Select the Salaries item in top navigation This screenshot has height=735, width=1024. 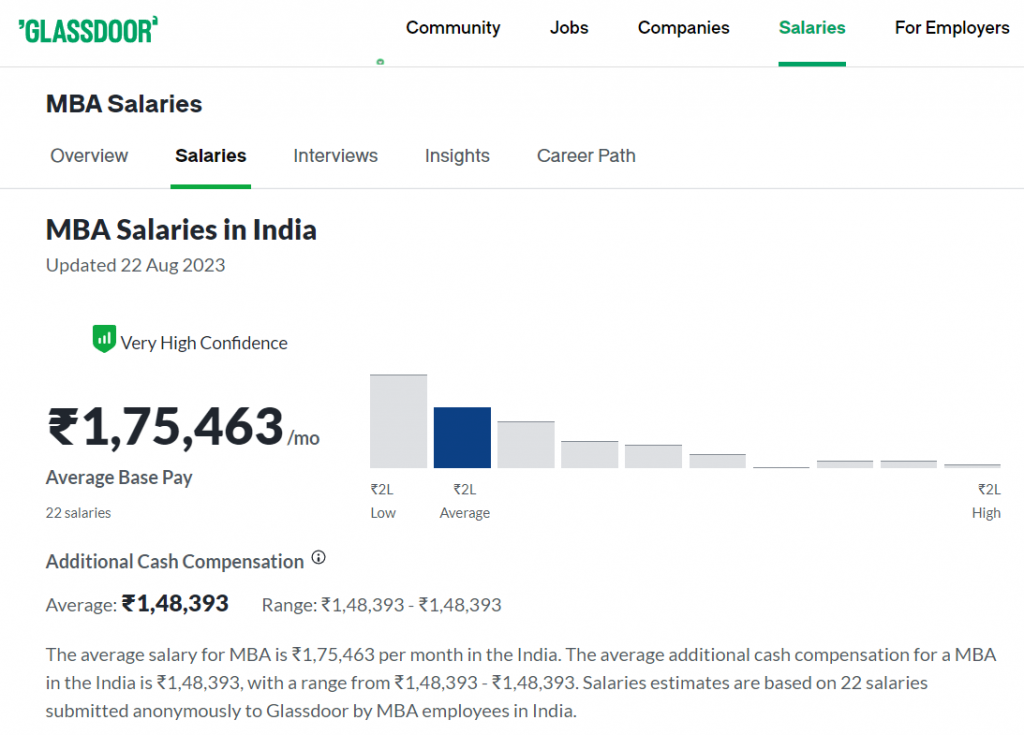812,27
